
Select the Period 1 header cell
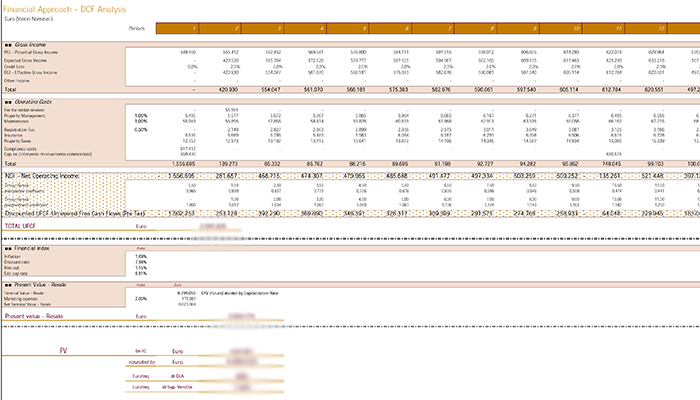tap(177, 29)
